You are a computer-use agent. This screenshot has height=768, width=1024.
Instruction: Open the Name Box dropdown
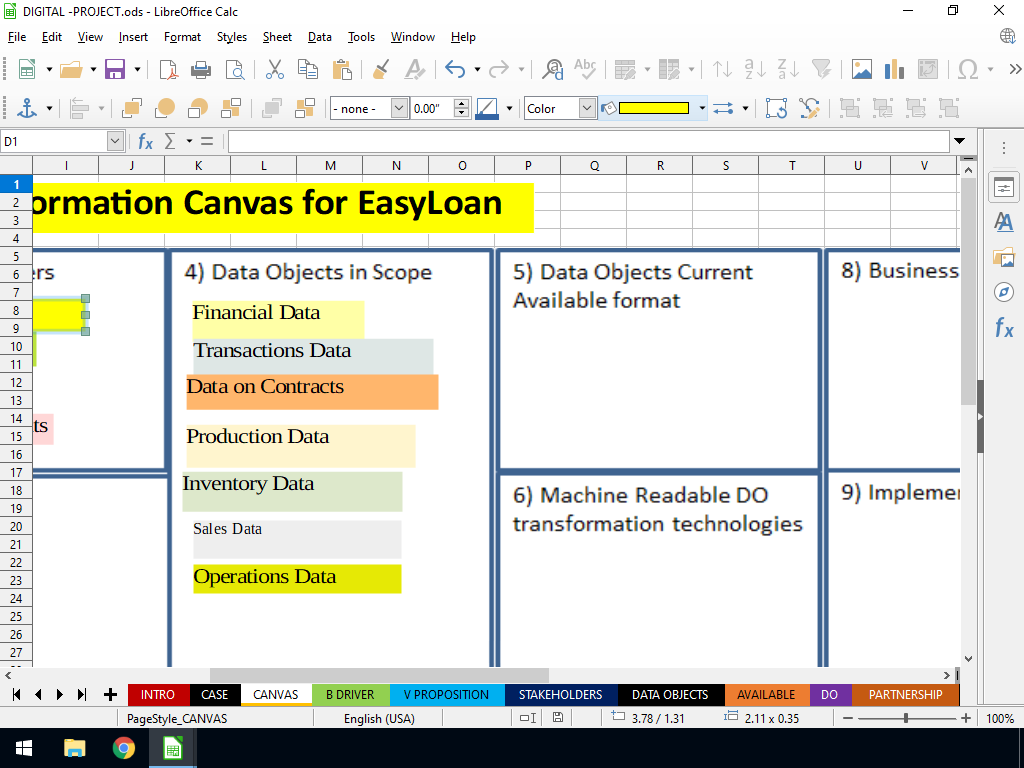tap(115, 141)
